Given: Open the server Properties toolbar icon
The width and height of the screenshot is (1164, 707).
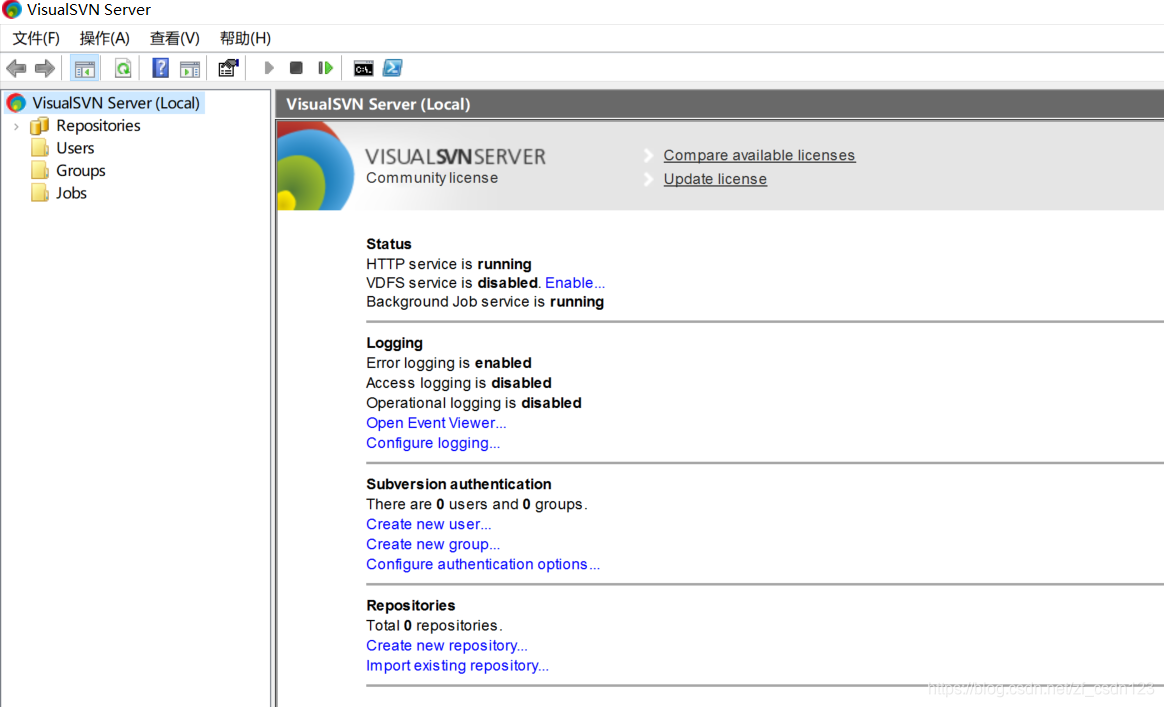Looking at the screenshot, I should pos(228,68).
